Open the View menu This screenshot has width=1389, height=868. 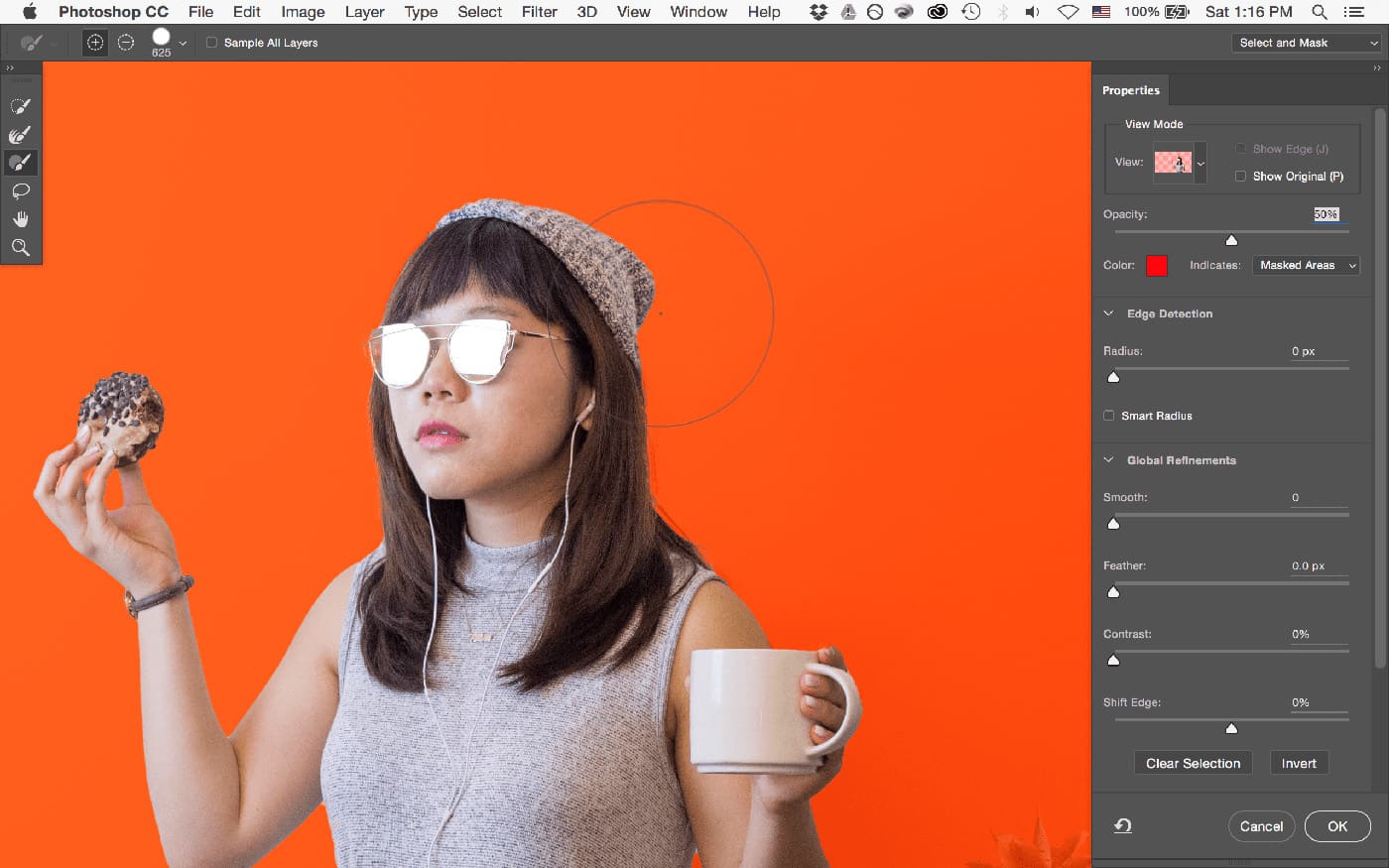[633, 12]
